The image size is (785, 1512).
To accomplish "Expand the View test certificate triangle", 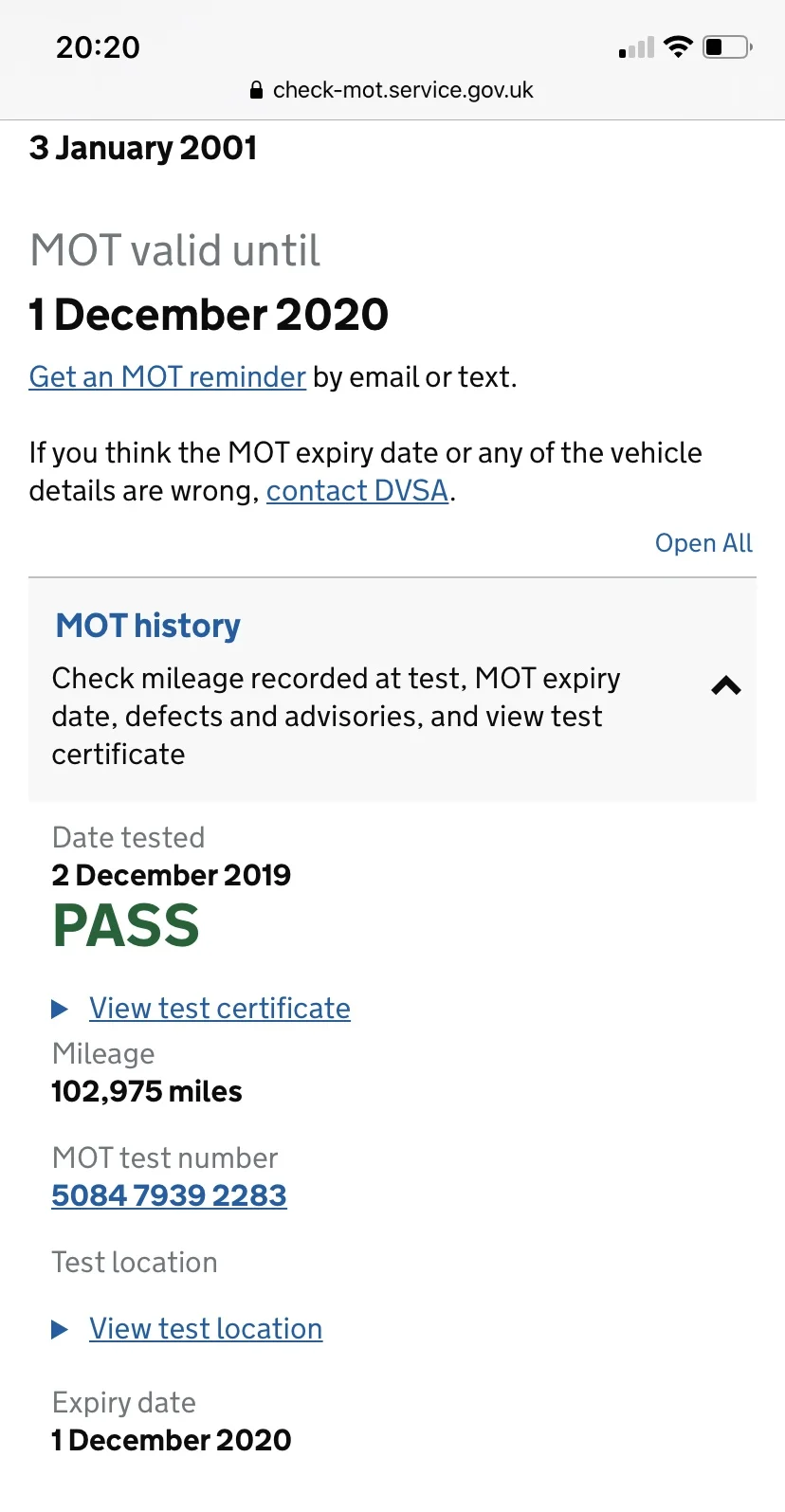I will tap(60, 1009).
